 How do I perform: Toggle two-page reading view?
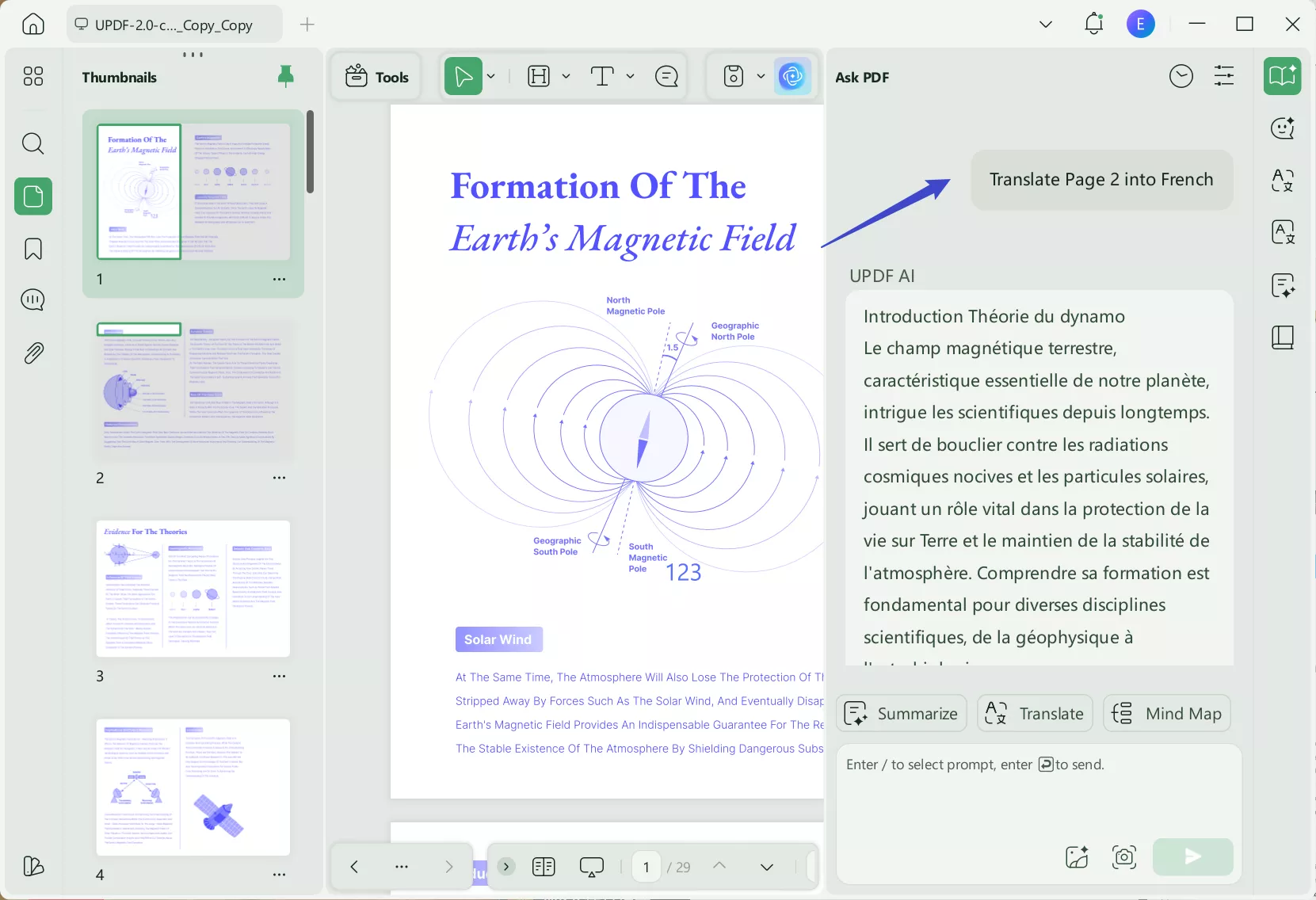[544, 867]
